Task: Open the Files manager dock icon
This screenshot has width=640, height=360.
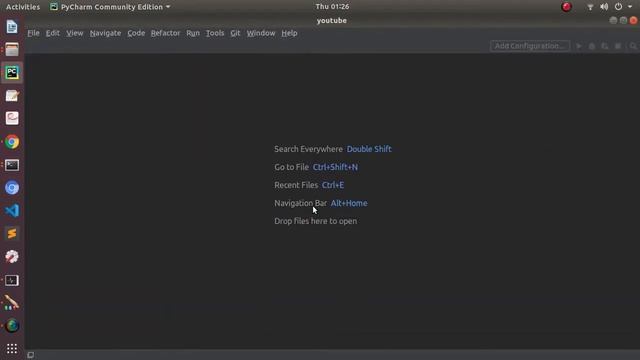Action: click(x=12, y=50)
